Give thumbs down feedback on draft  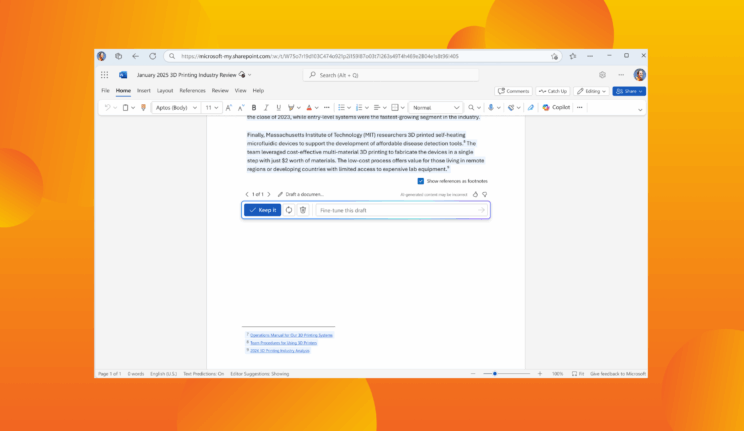point(484,195)
